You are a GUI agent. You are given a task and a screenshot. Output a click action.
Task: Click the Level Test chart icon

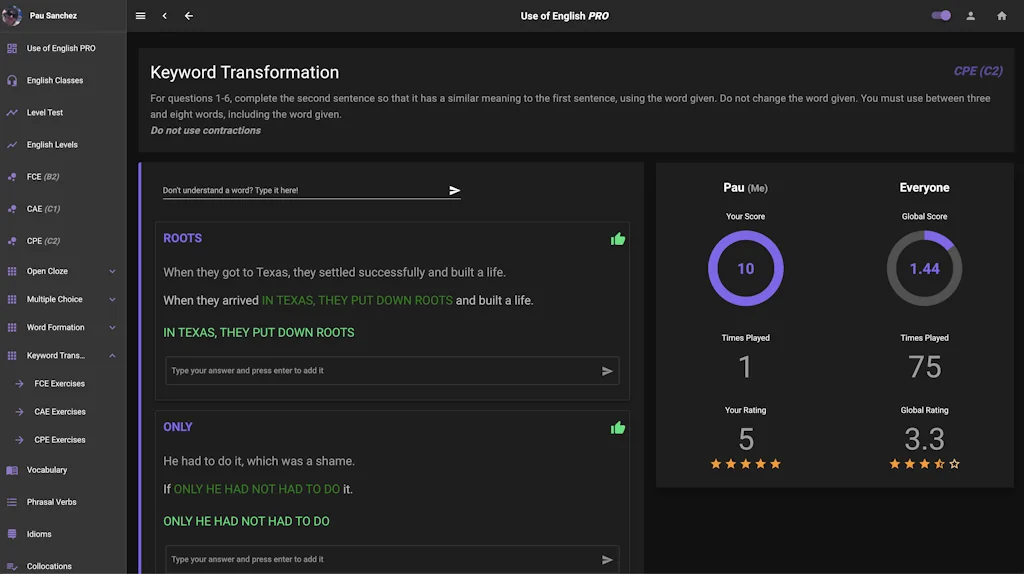(x=12, y=112)
